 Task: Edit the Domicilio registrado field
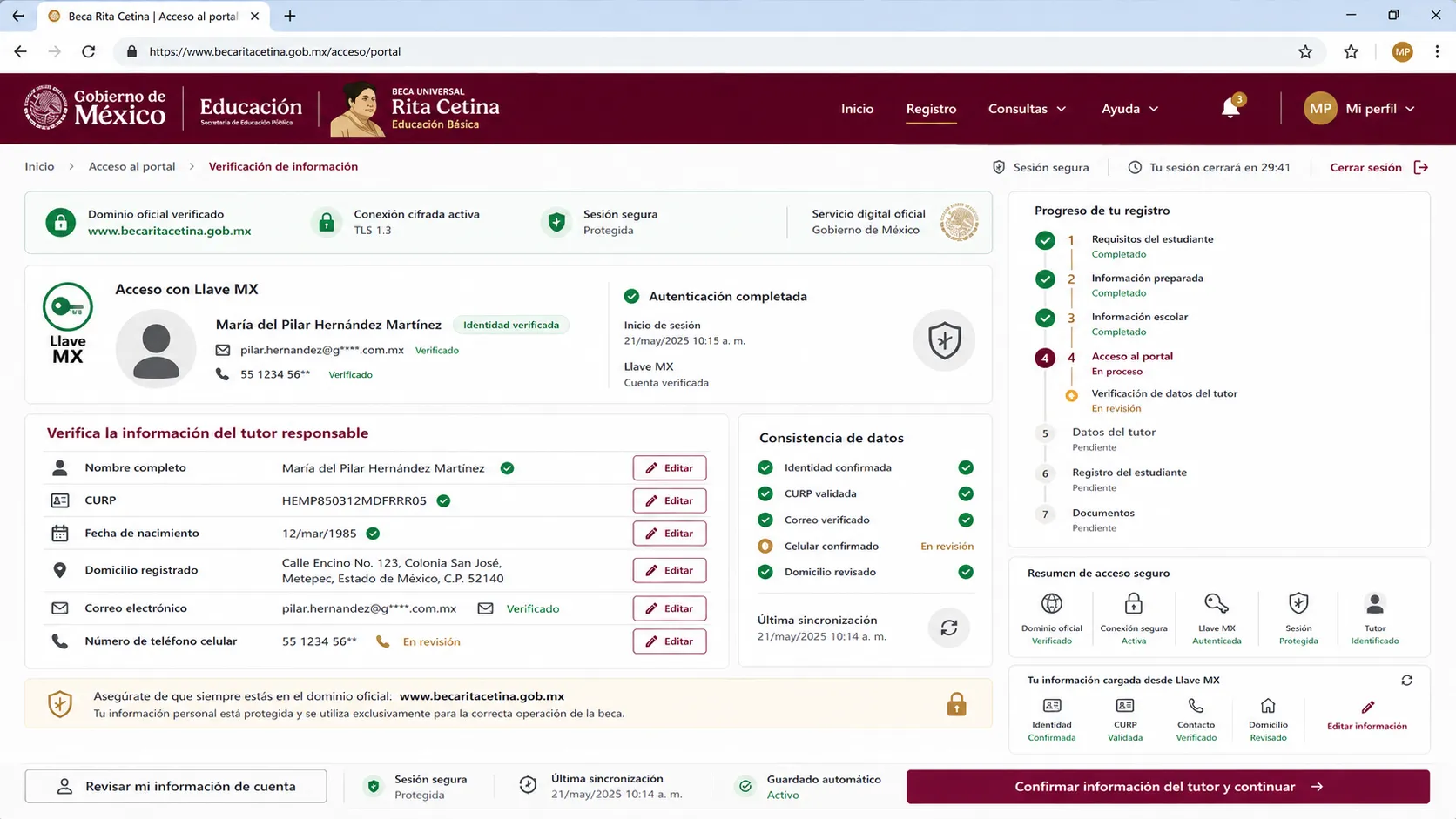(x=669, y=570)
